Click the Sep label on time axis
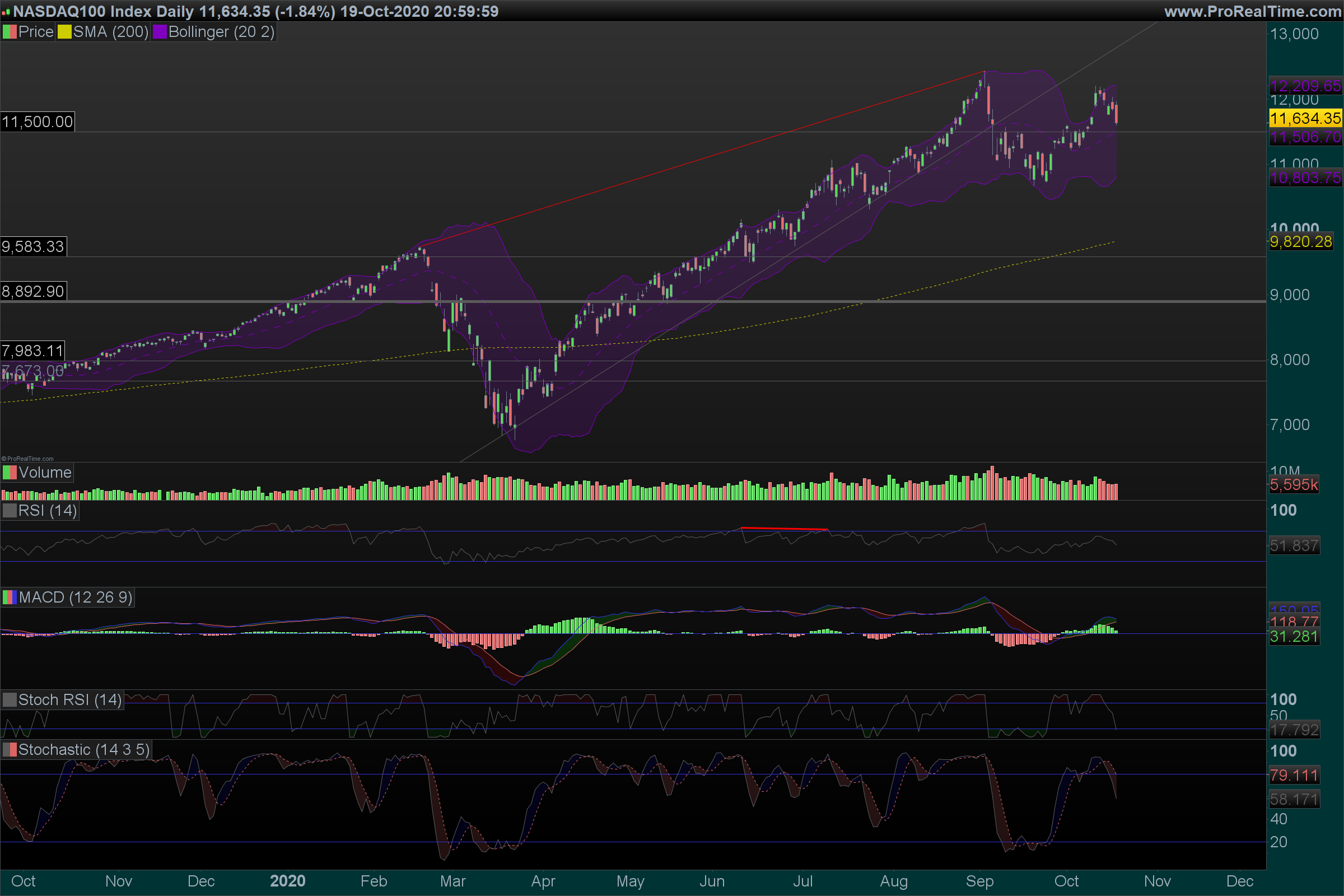This screenshot has width=1344, height=896. click(x=979, y=880)
